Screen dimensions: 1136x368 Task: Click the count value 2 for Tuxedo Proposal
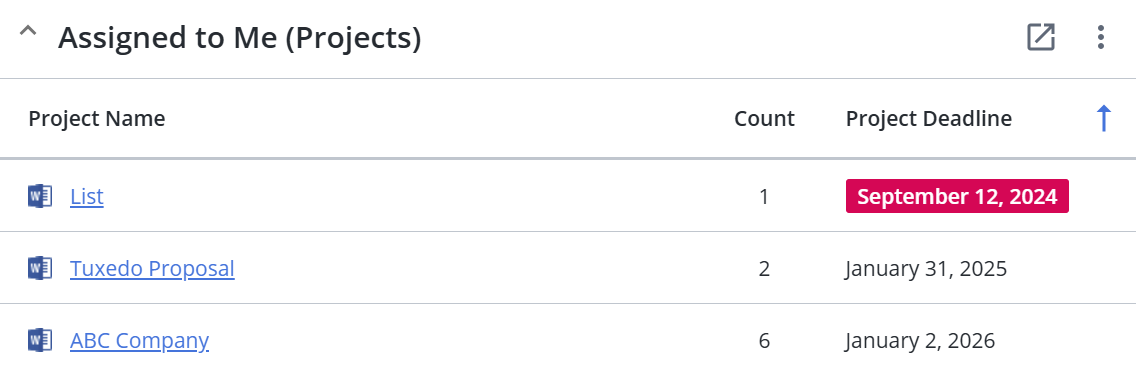[764, 269]
